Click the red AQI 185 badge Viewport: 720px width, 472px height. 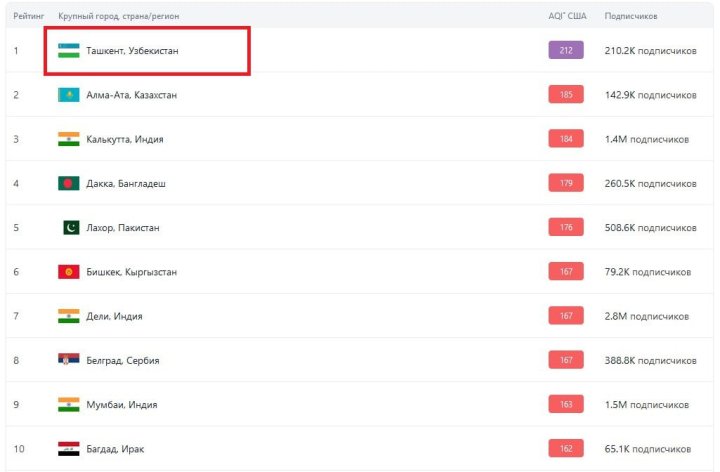566,95
